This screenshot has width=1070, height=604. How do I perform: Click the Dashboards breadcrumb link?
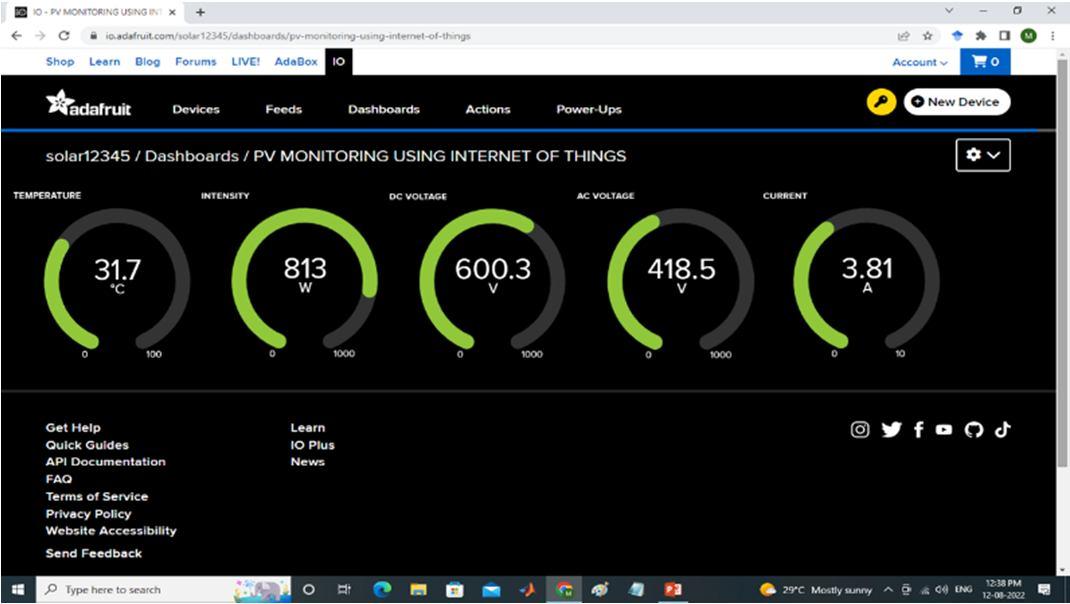(x=192, y=156)
